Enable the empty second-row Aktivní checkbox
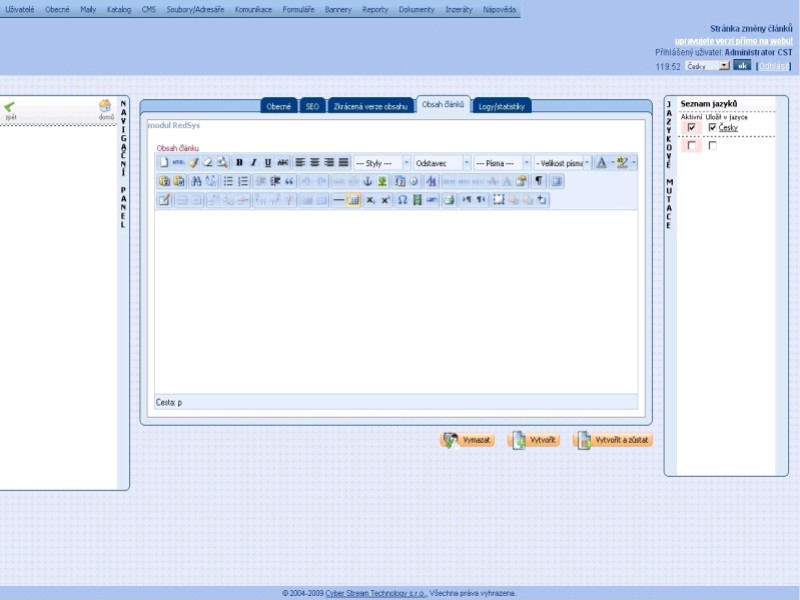 click(691, 145)
